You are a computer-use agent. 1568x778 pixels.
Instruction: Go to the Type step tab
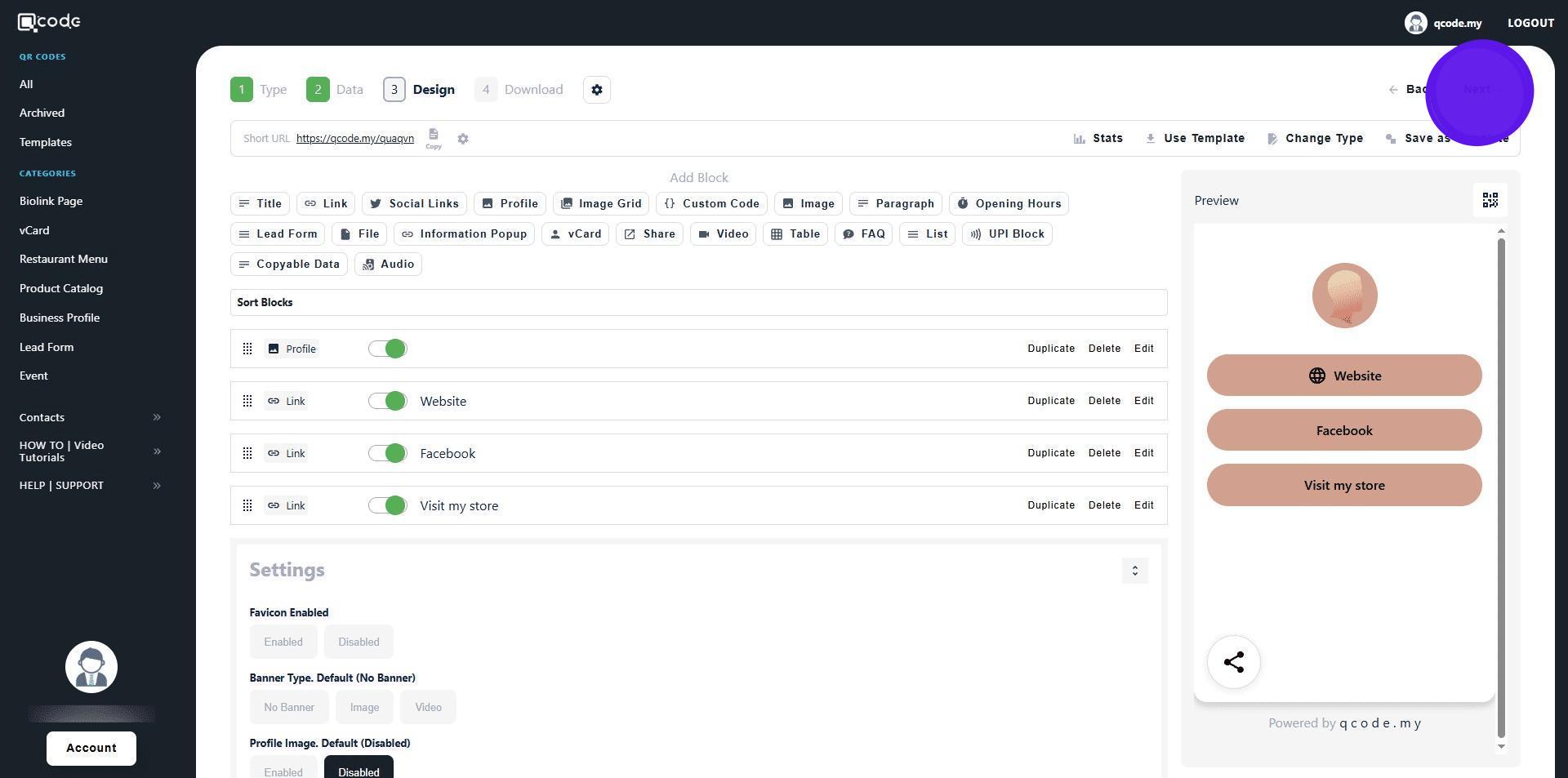259,90
